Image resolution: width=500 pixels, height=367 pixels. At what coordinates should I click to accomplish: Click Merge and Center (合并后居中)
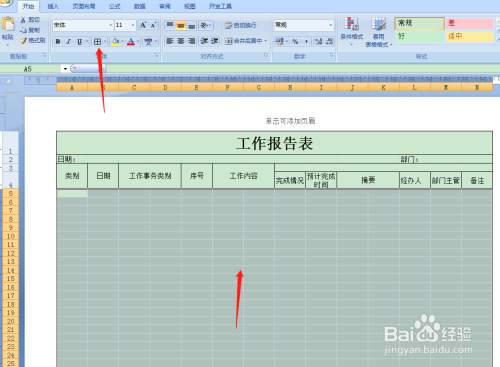tap(244, 41)
